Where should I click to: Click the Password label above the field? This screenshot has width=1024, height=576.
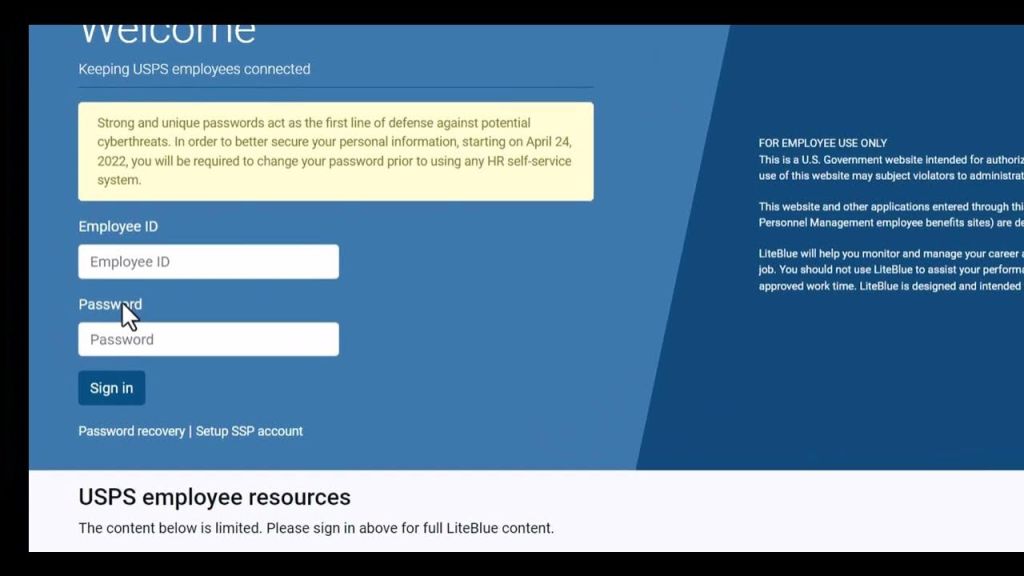click(110, 304)
